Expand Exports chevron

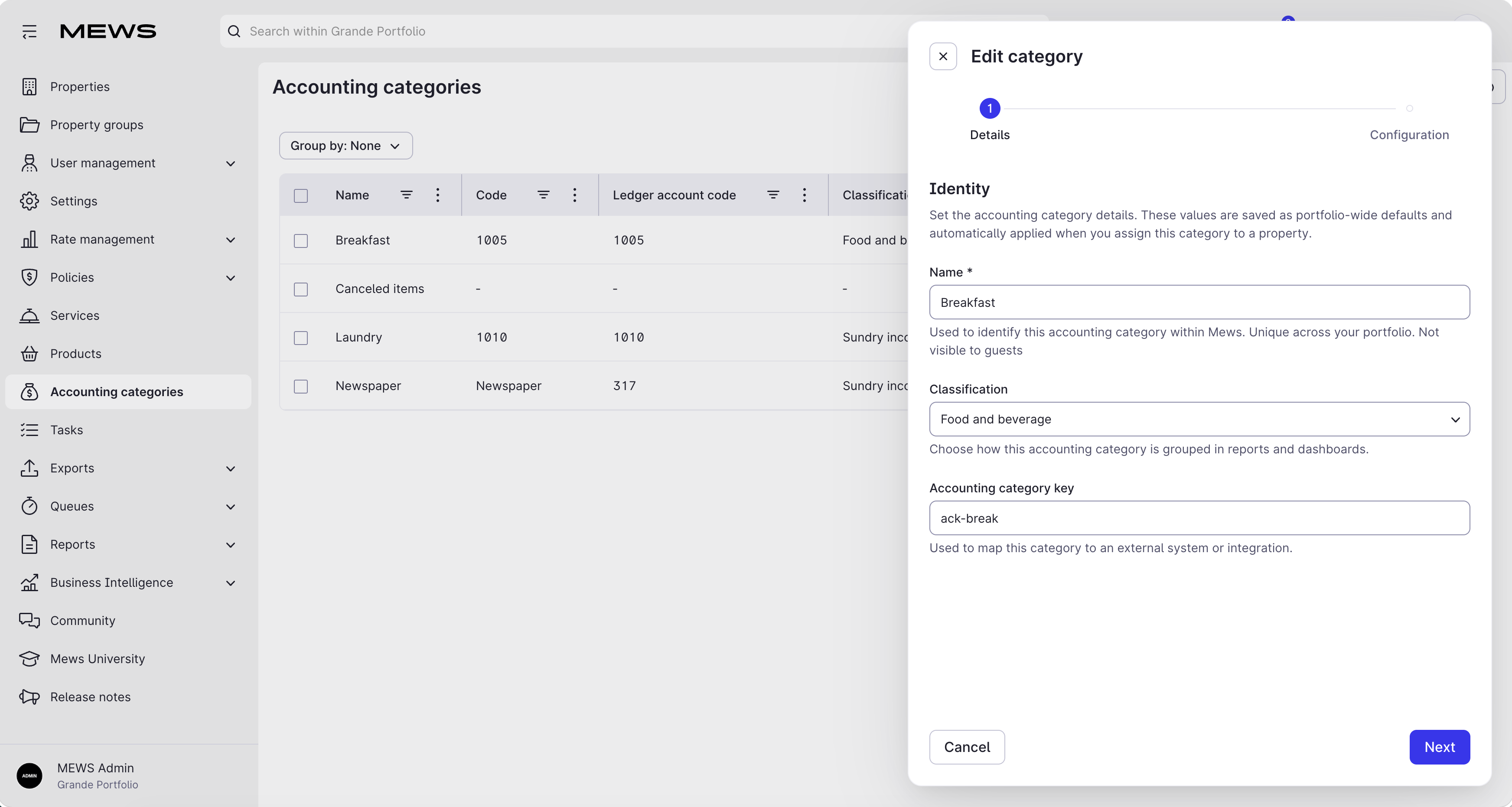pyautogui.click(x=231, y=469)
